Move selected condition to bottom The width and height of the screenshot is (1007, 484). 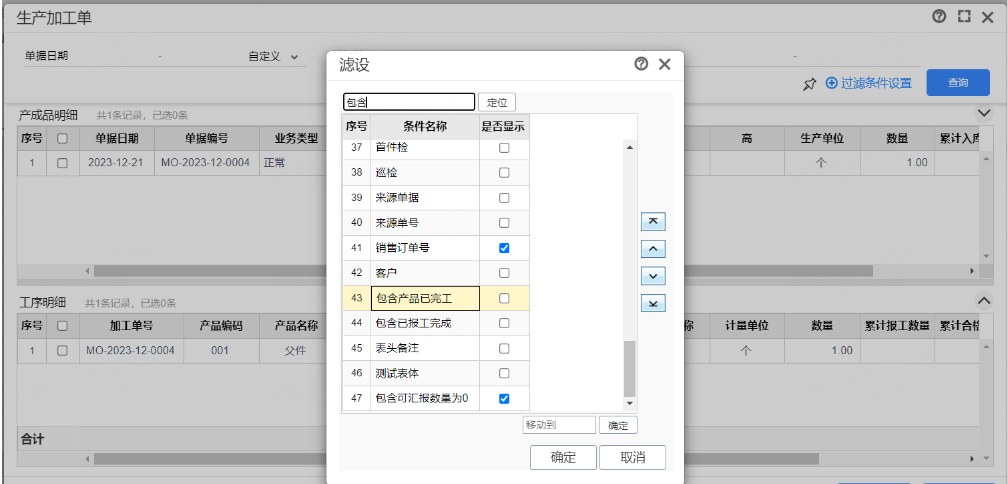tap(653, 303)
